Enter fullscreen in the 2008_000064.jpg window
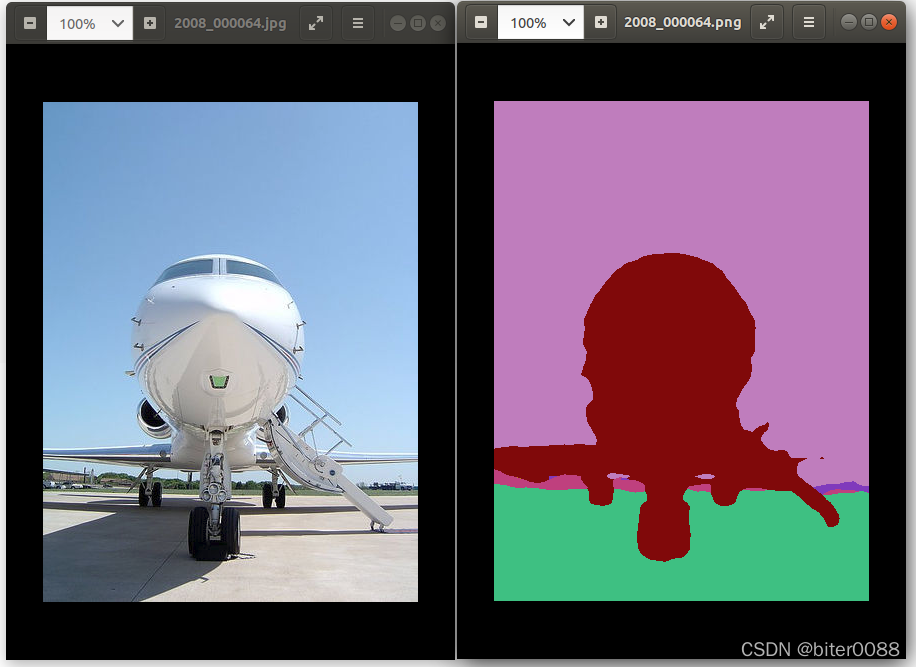 (316, 23)
